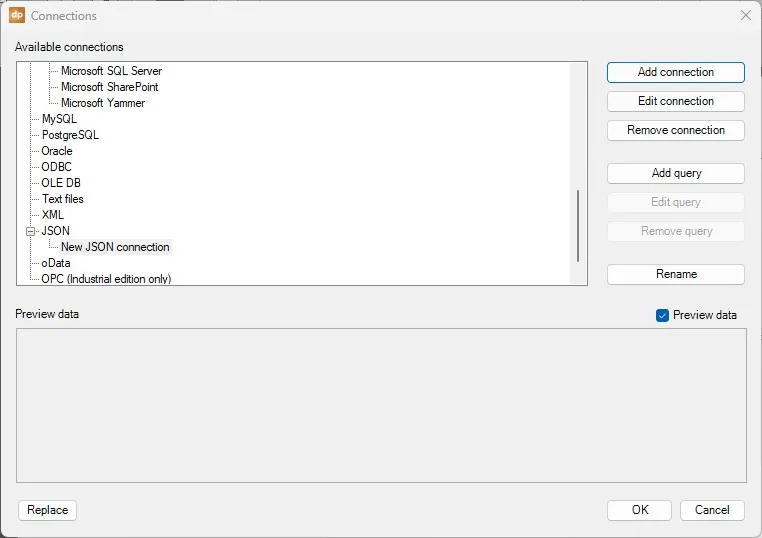
Task: Click the Rename button
Action: click(675, 275)
